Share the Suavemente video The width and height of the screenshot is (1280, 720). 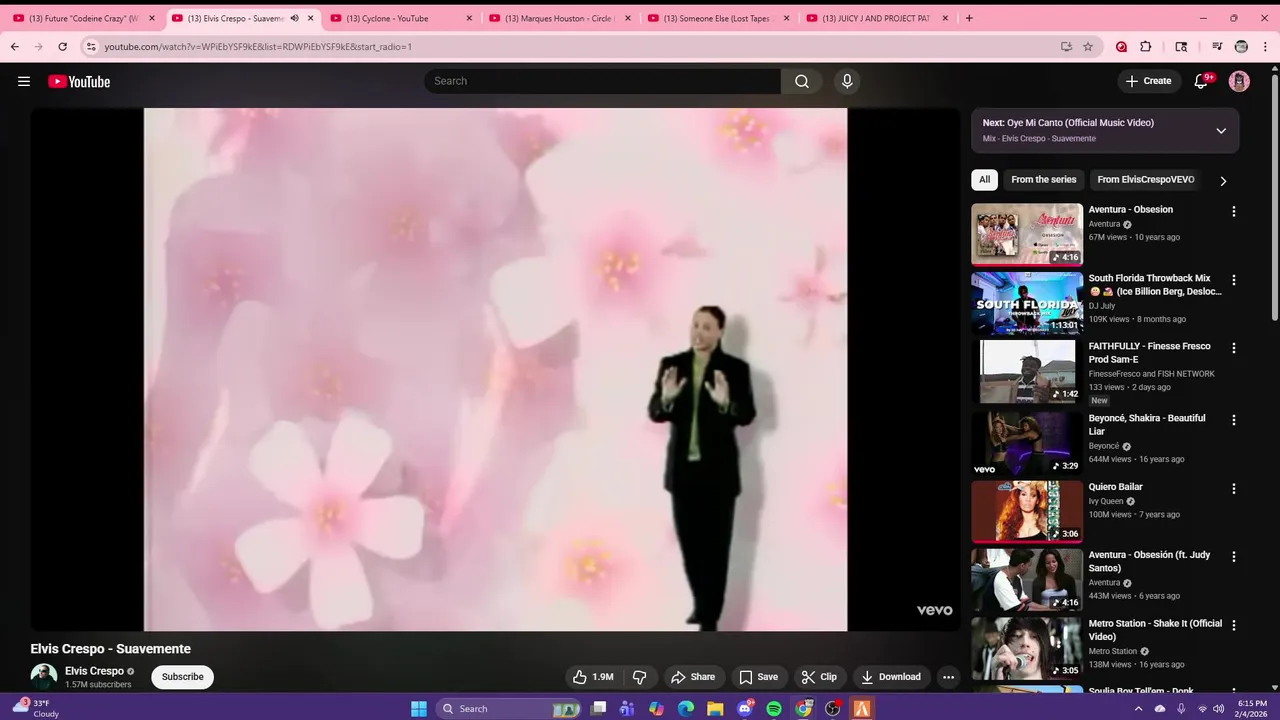tap(693, 677)
